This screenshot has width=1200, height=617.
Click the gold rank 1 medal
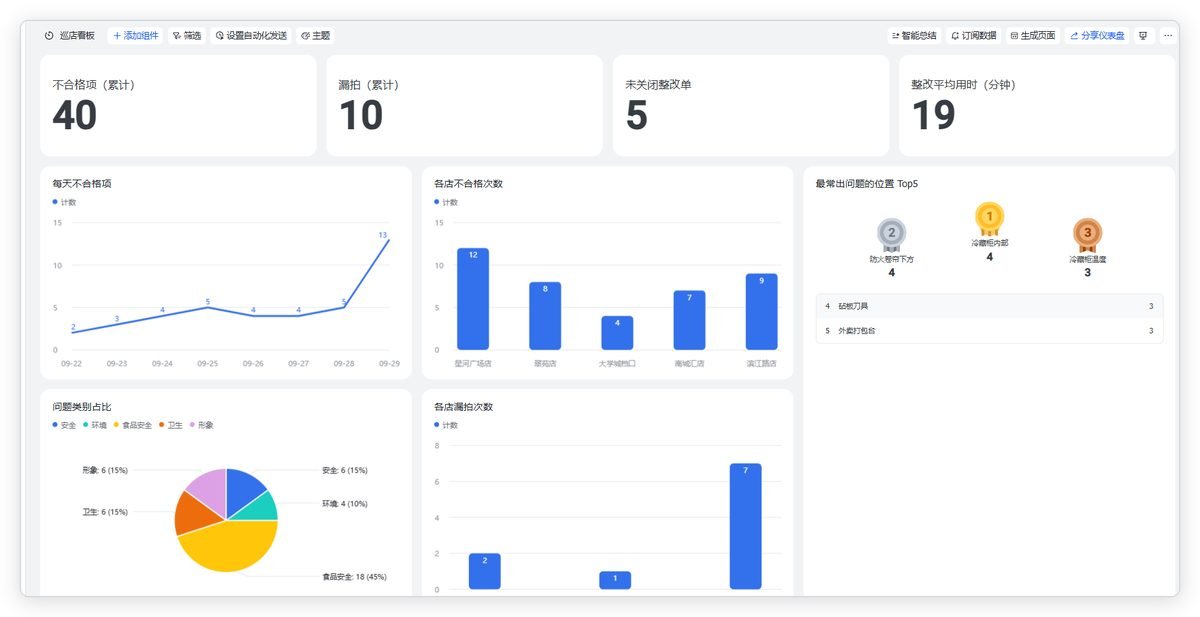[x=989, y=218]
